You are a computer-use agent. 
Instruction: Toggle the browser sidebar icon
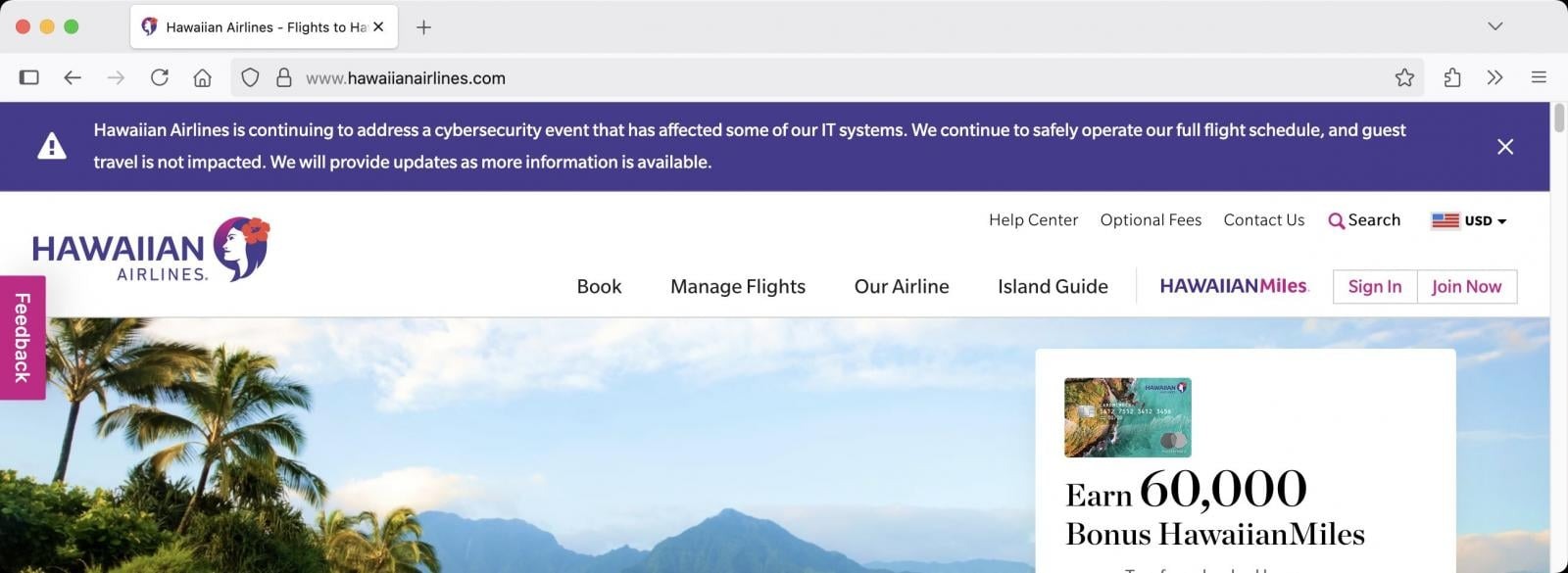coord(29,78)
